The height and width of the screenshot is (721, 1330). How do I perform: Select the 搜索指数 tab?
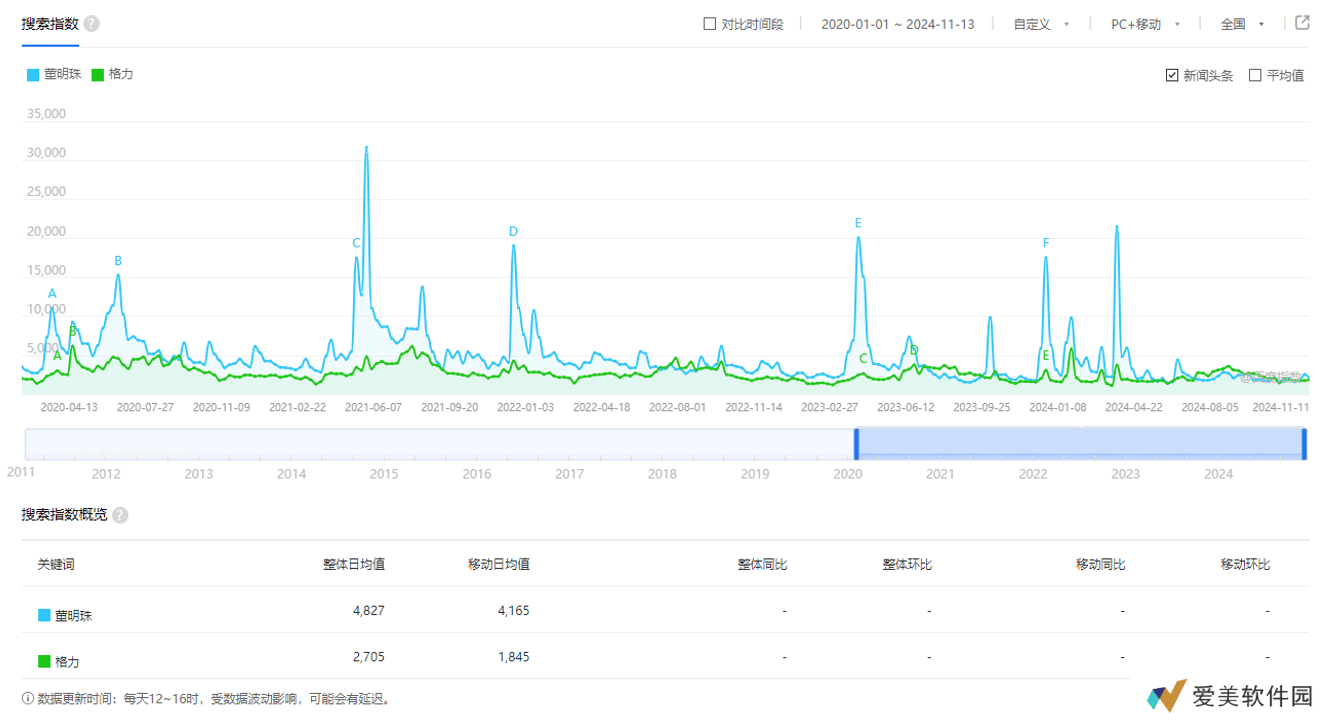50,24
